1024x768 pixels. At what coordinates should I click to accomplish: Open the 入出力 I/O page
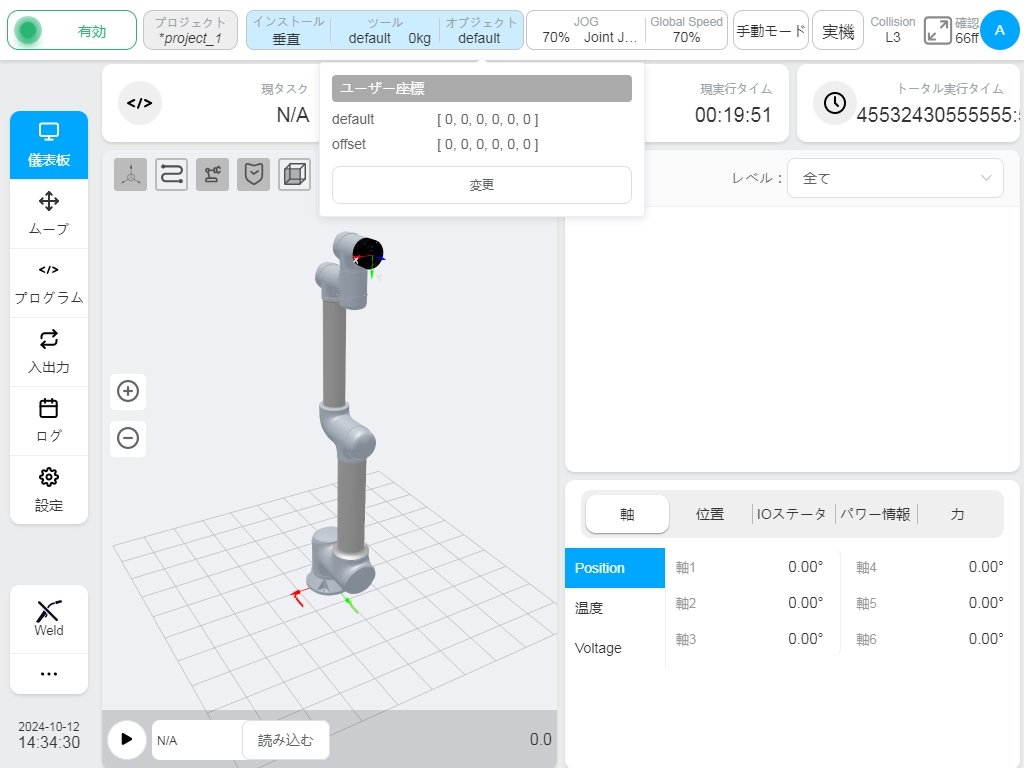coord(49,353)
